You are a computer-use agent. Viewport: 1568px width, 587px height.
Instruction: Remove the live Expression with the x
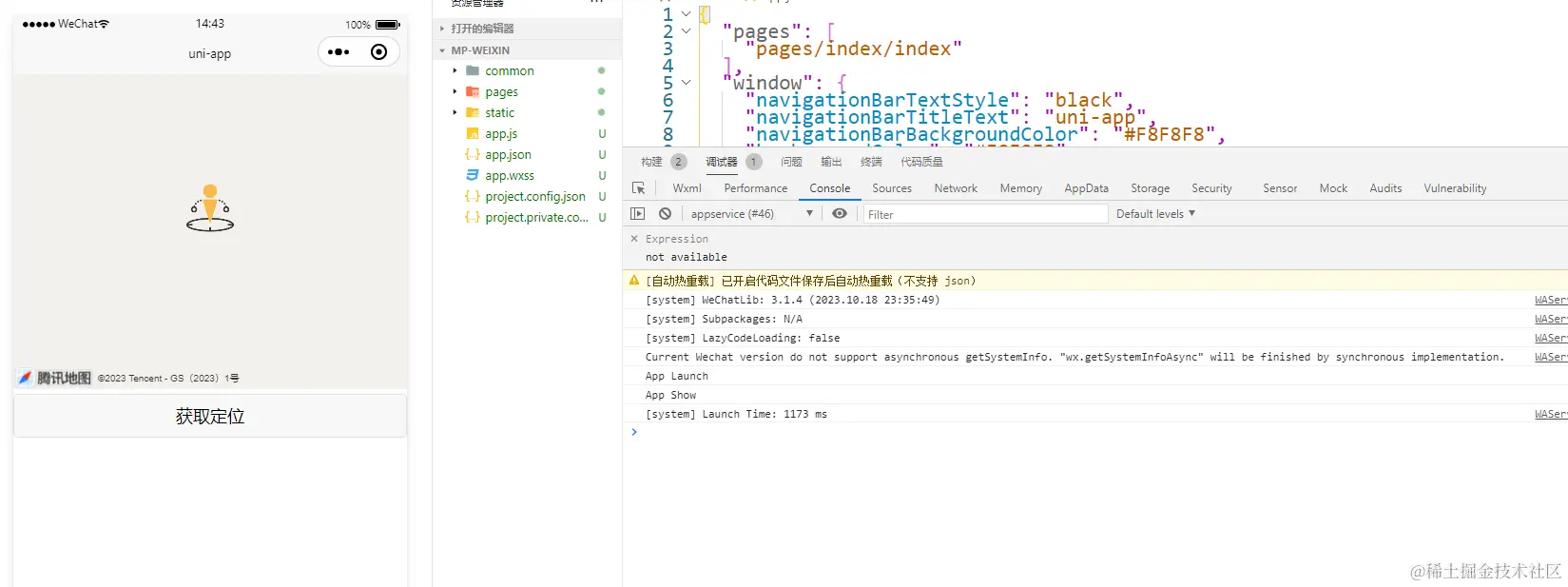[x=634, y=239]
